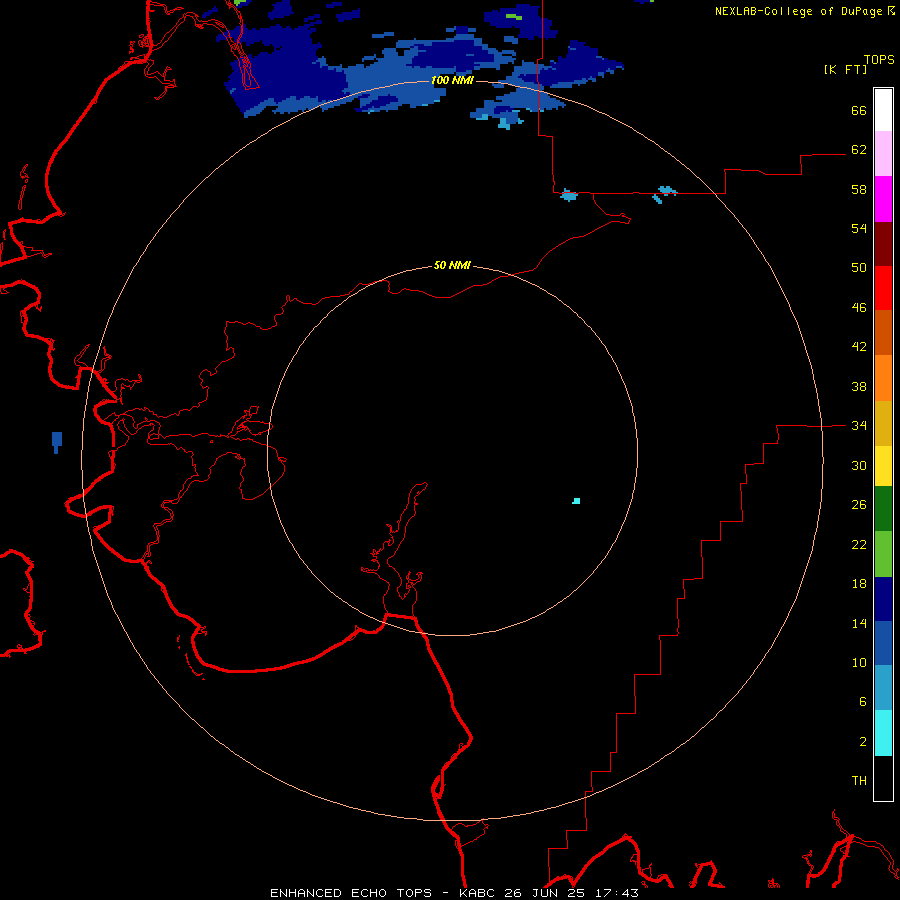Click the legend value 58
Image resolution: width=900 pixels, height=900 pixels.
(x=859, y=189)
